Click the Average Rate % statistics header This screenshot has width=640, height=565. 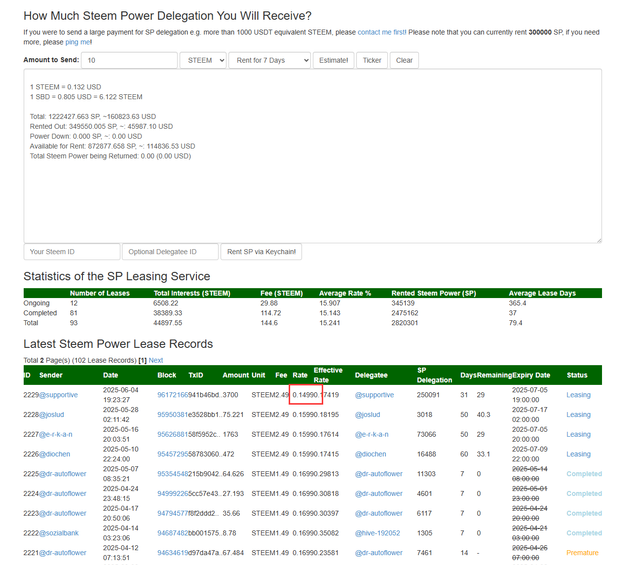(x=345, y=293)
